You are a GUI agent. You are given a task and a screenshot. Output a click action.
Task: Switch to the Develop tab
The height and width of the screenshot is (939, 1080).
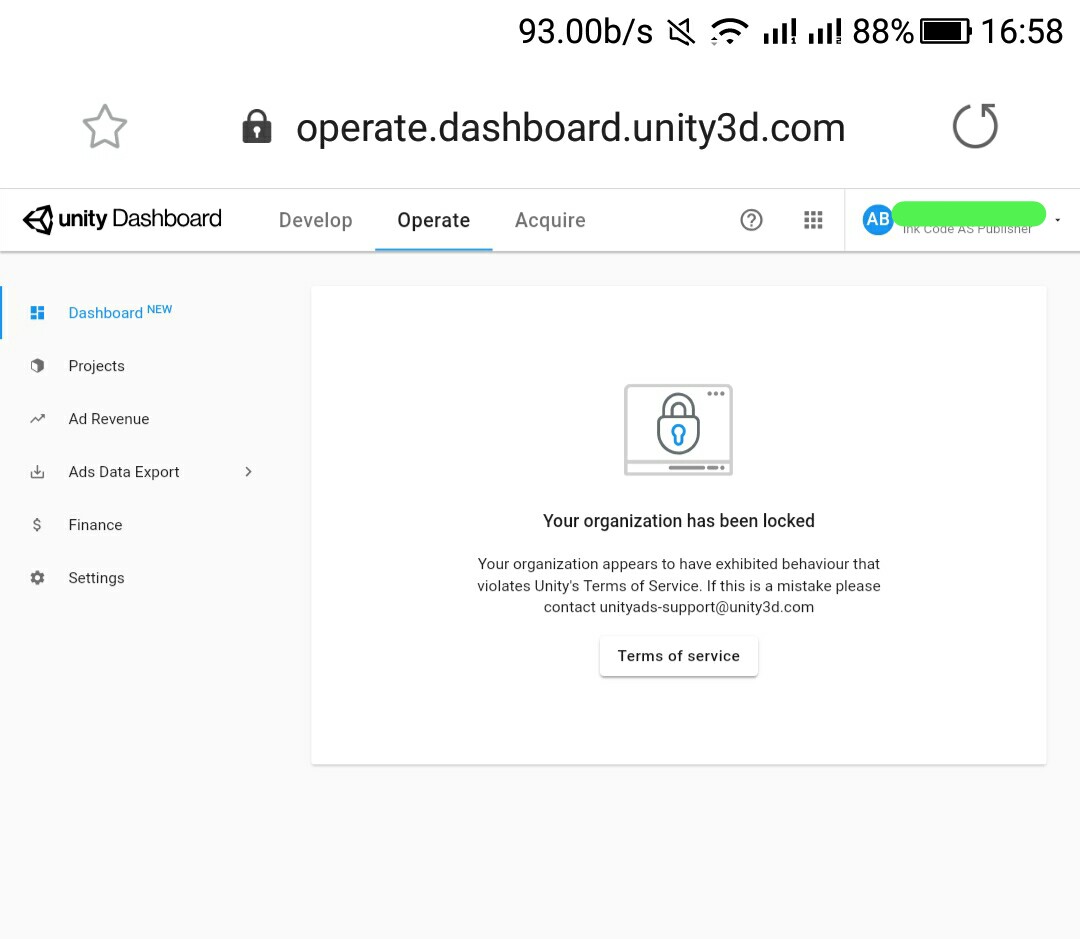click(315, 219)
